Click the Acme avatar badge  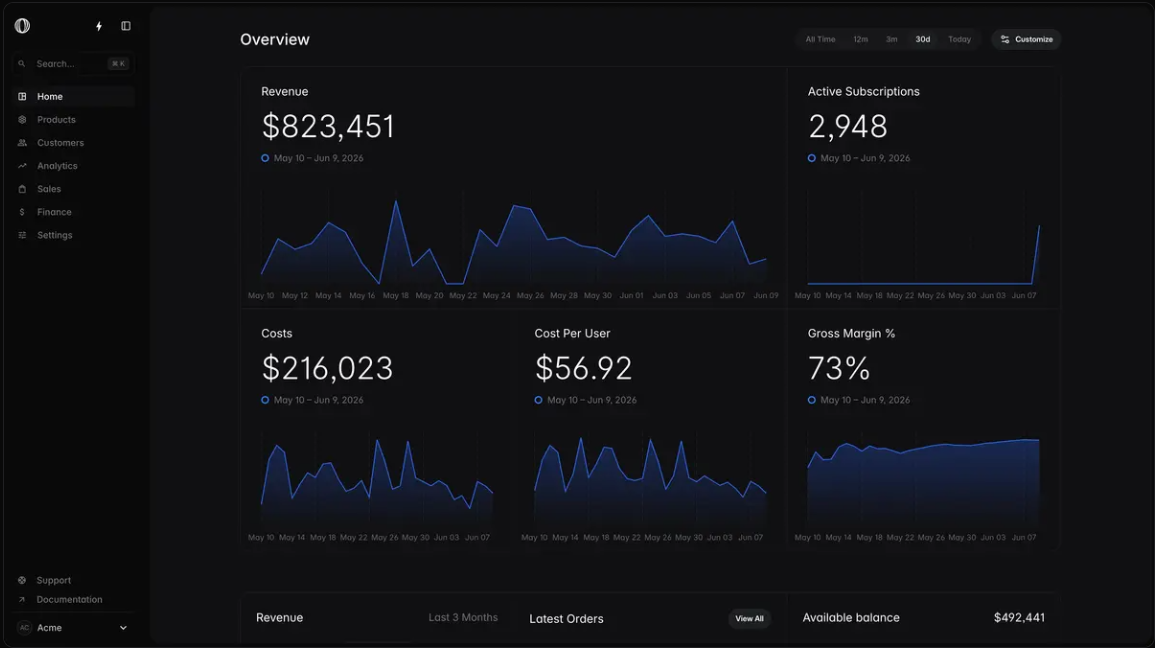pos(24,628)
